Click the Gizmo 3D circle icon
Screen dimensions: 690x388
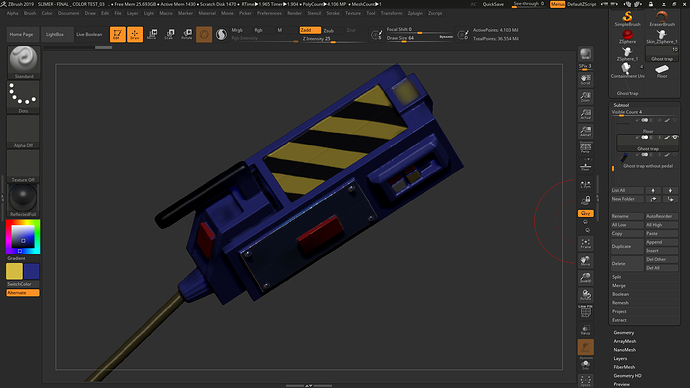point(204,34)
